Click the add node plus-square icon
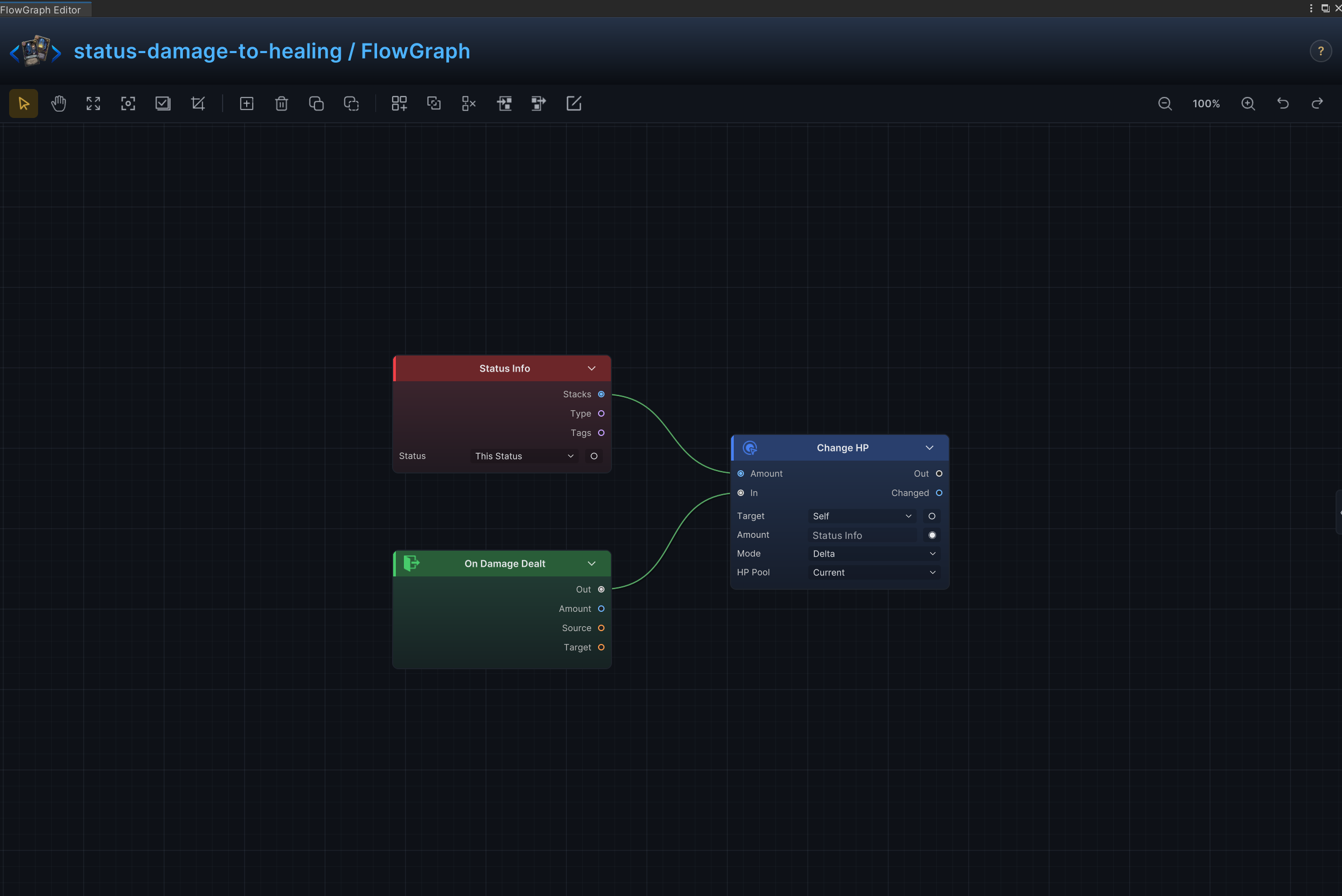The height and width of the screenshot is (896, 1342). click(246, 103)
